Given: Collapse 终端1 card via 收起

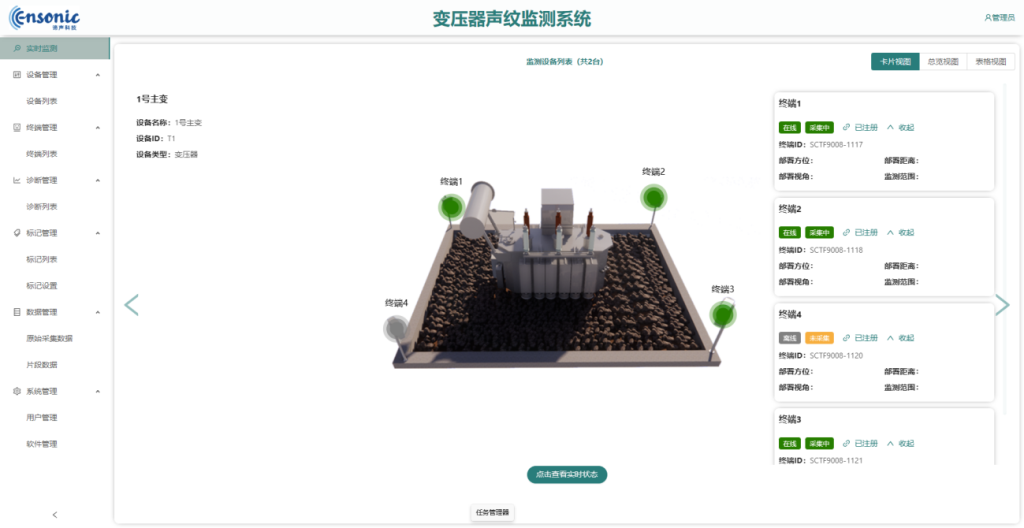Looking at the screenshot, I should pyautogui.click(x=901, y=127).
